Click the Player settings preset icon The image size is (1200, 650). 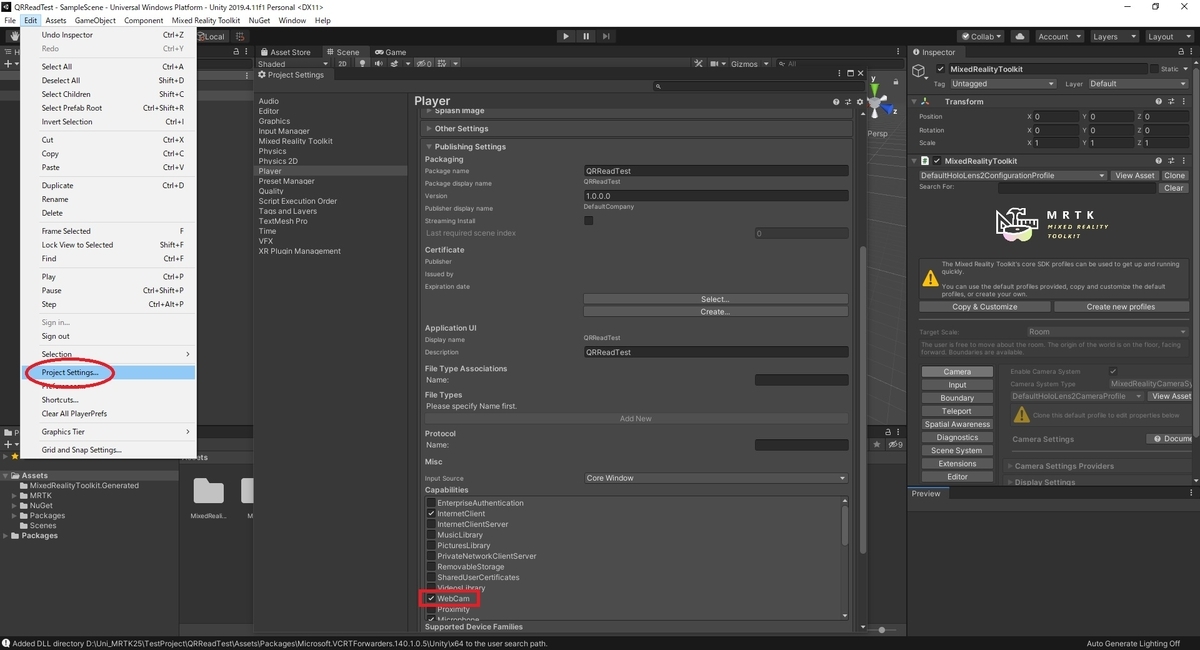point(848,102)
